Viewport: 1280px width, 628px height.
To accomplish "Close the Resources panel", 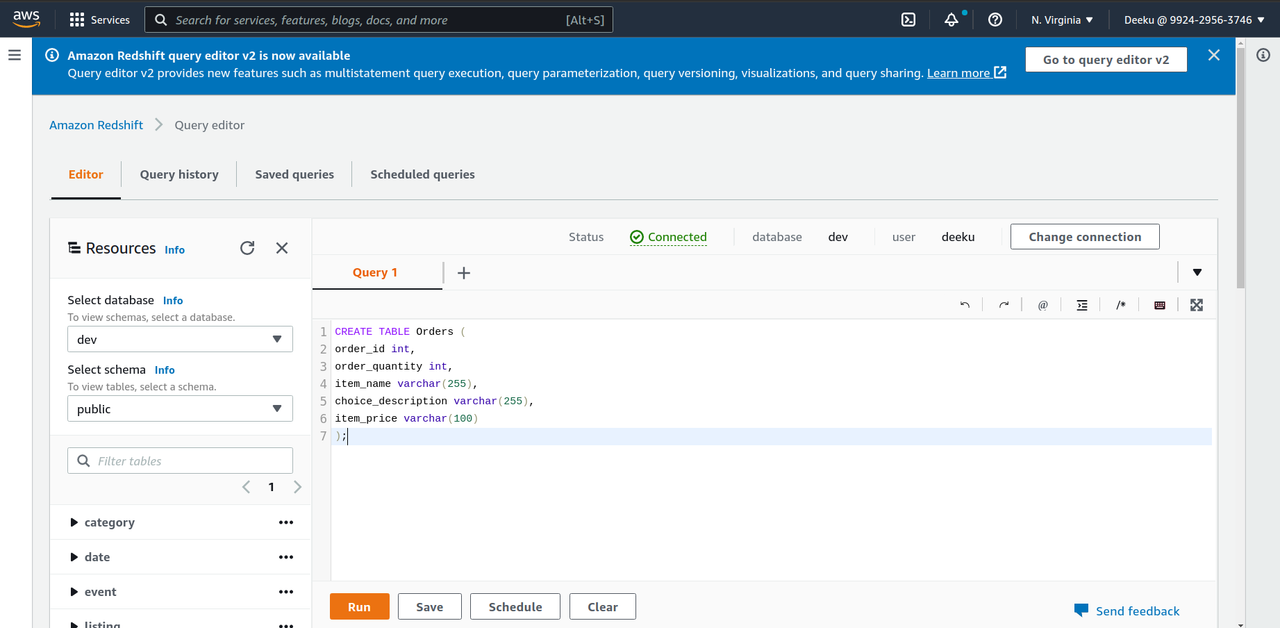I will click(x=282, y=248).
